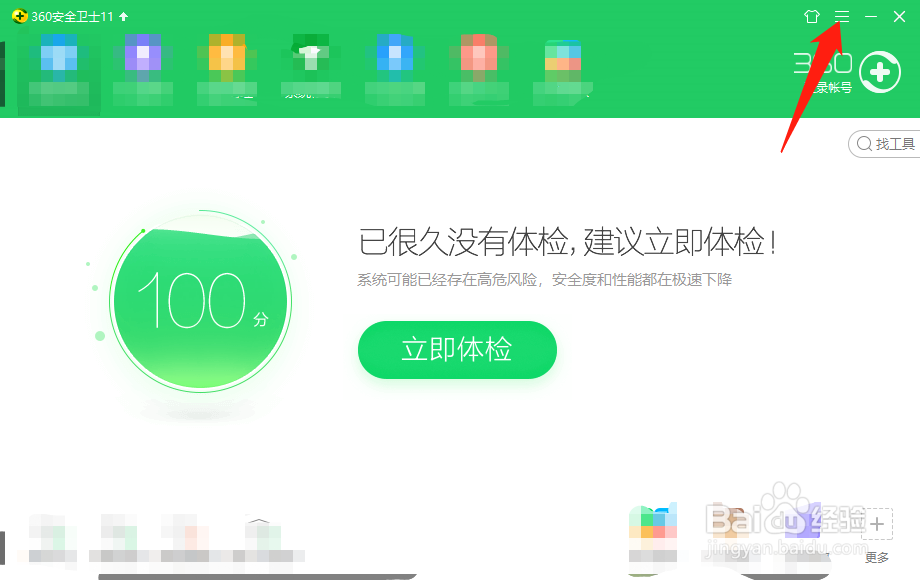Open the hamburger main menu icon

coord(841,16)
